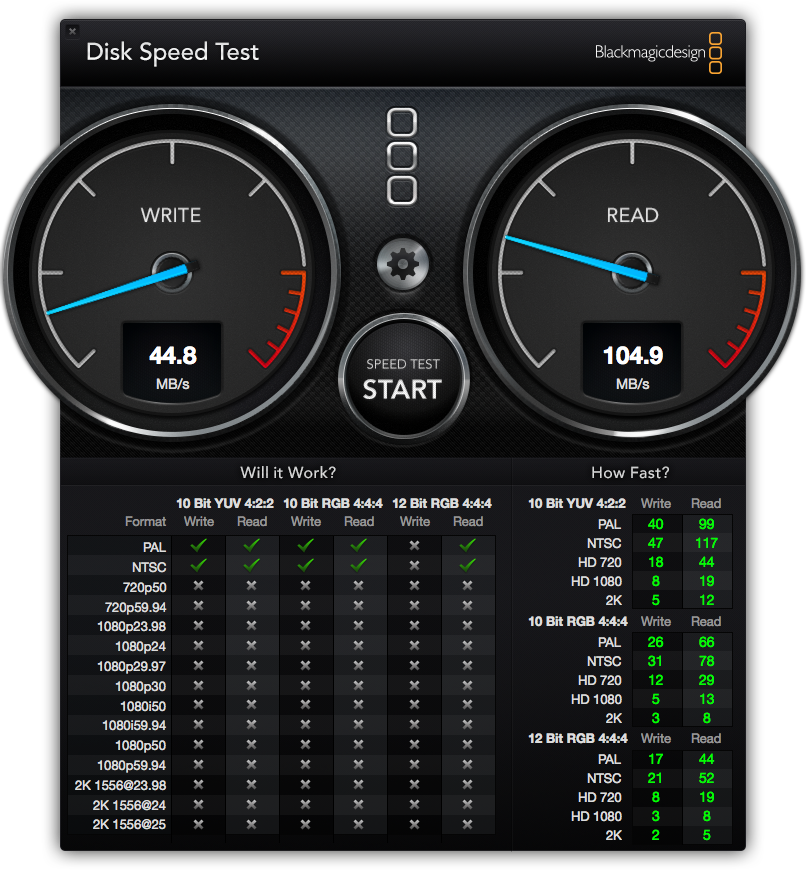The width and height of the screenshot is (806, 870).
Task: Click 10 Bit YUV 4:2:2 heading in How Fast
Action: coord(577,504)
